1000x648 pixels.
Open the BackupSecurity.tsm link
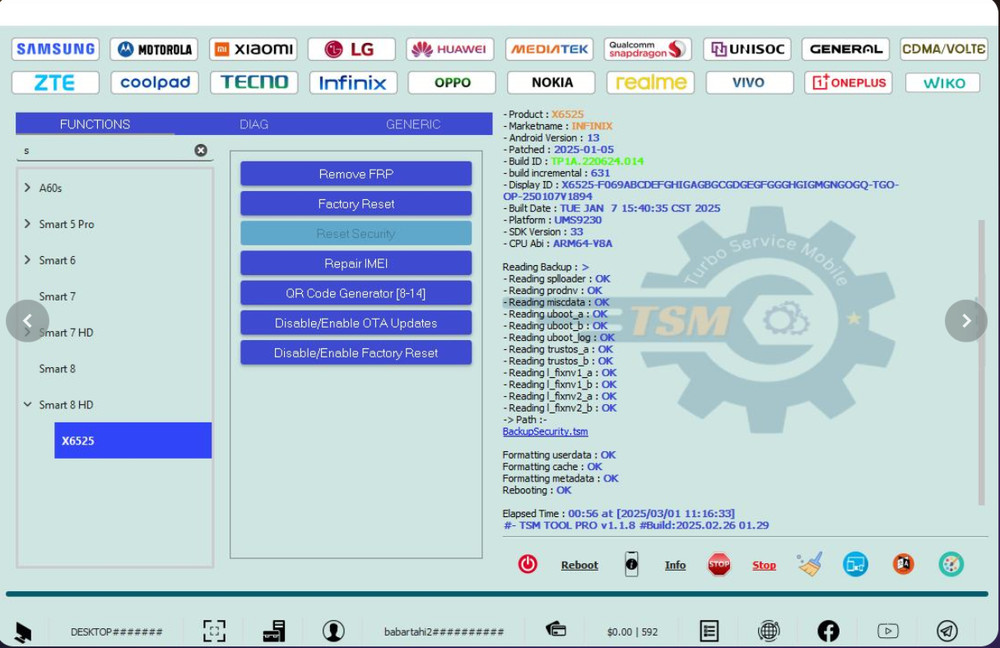pyautogui.click(x=545, y=431)
